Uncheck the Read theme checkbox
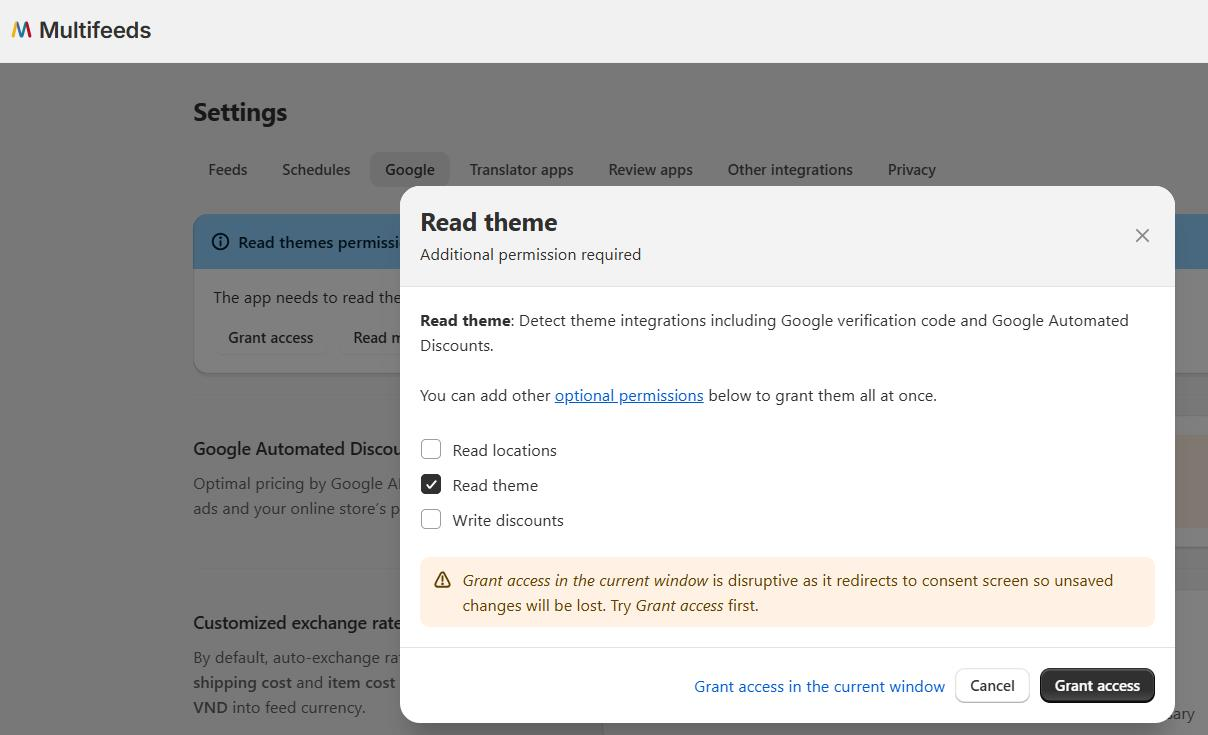The width and height of the screenshot is (1208, 735). click(x=431, y=484)
